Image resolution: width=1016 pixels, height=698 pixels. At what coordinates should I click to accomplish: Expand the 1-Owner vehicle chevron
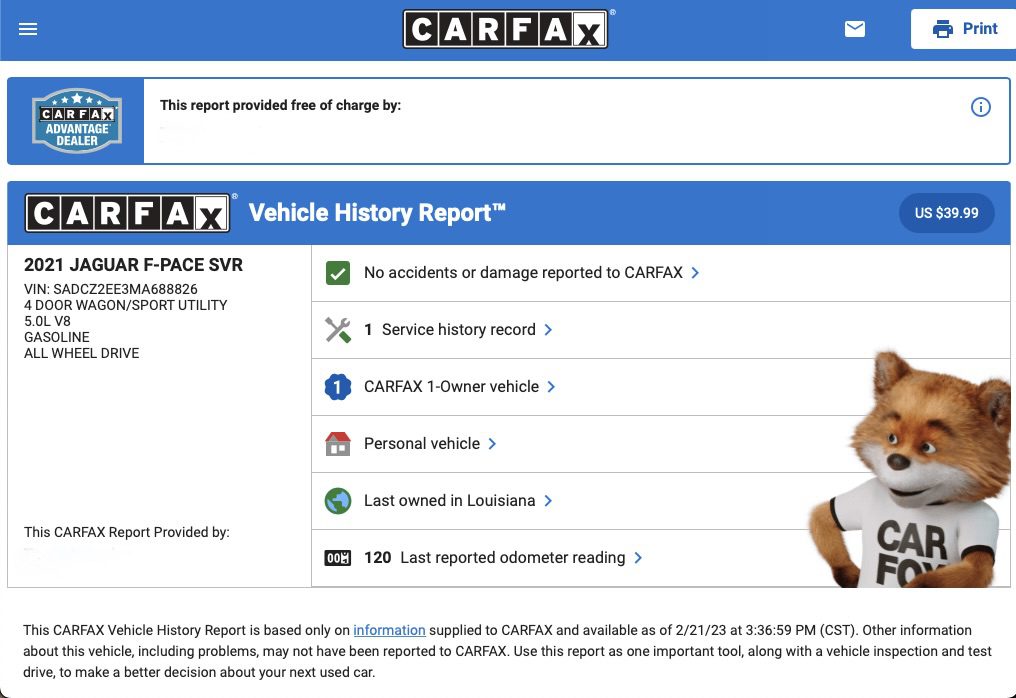551,387
